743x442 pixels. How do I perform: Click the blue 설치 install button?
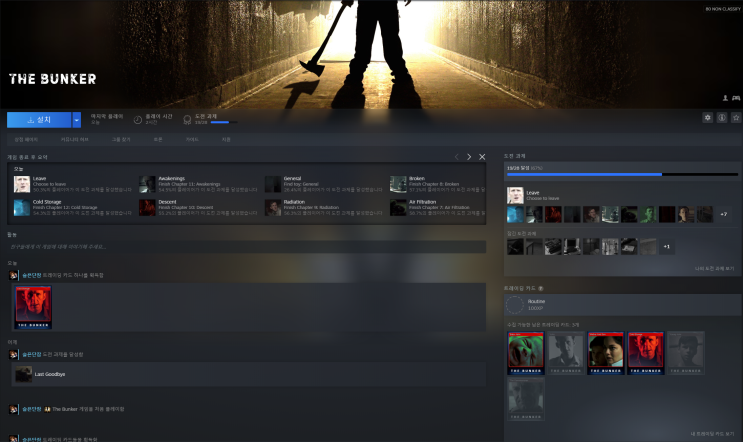click(x=39, y=120)
